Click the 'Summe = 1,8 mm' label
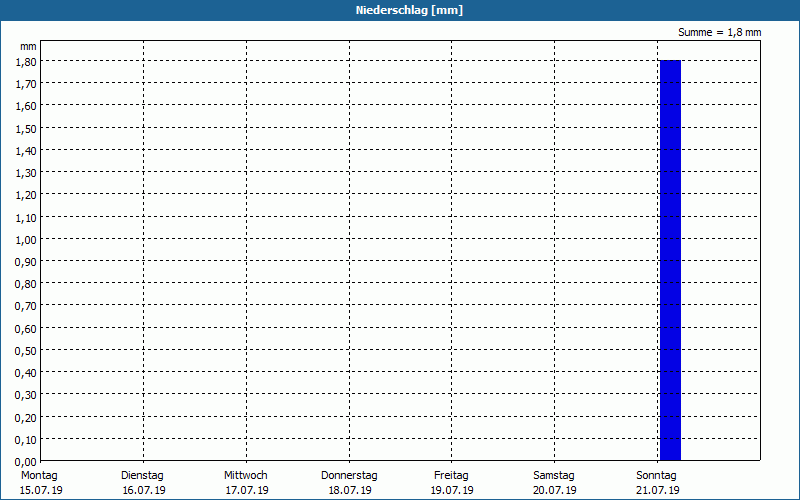The image size is (800, 500). (x=719, y=32)
